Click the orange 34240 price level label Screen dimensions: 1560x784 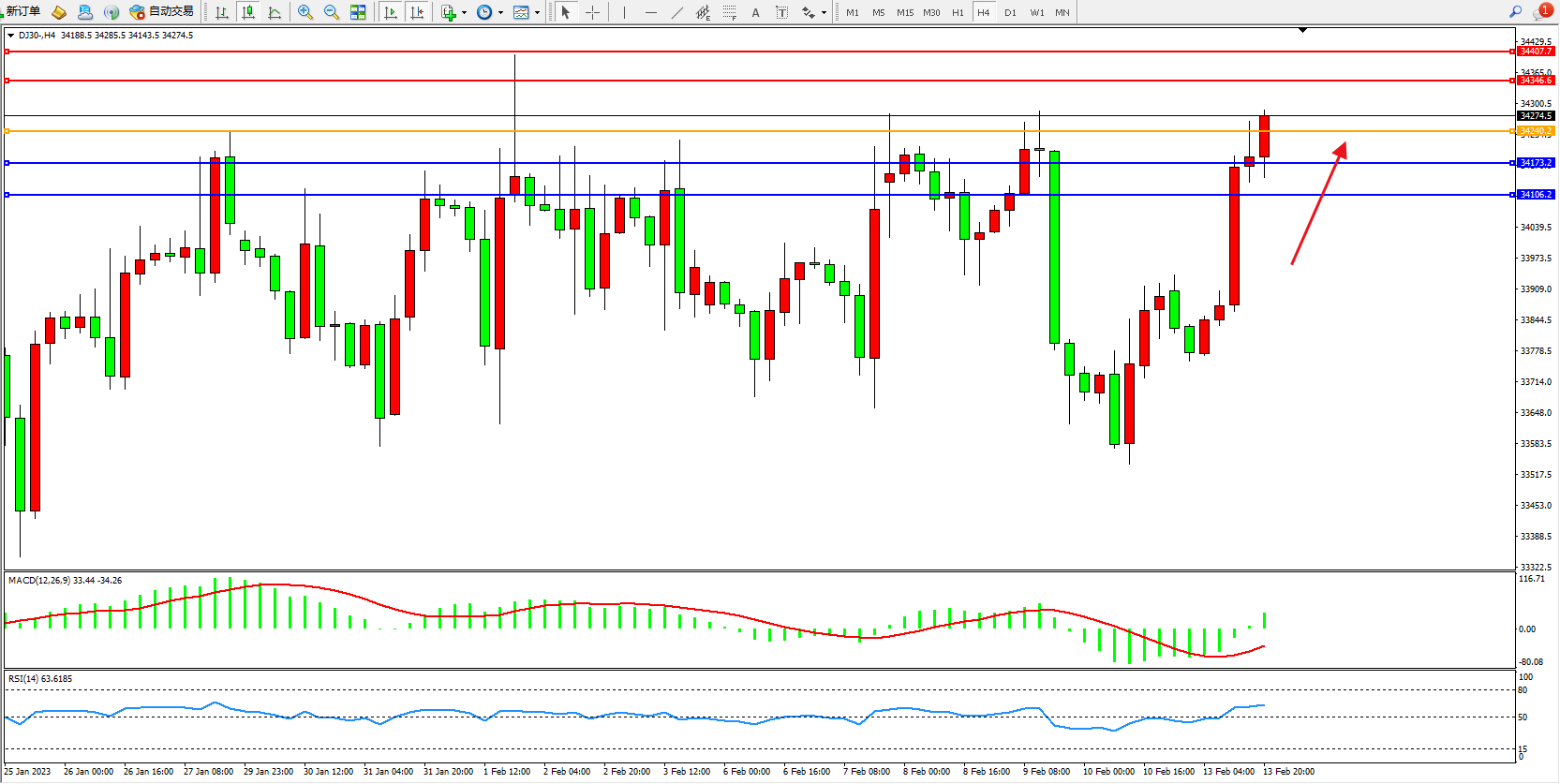pos(1536,131)
